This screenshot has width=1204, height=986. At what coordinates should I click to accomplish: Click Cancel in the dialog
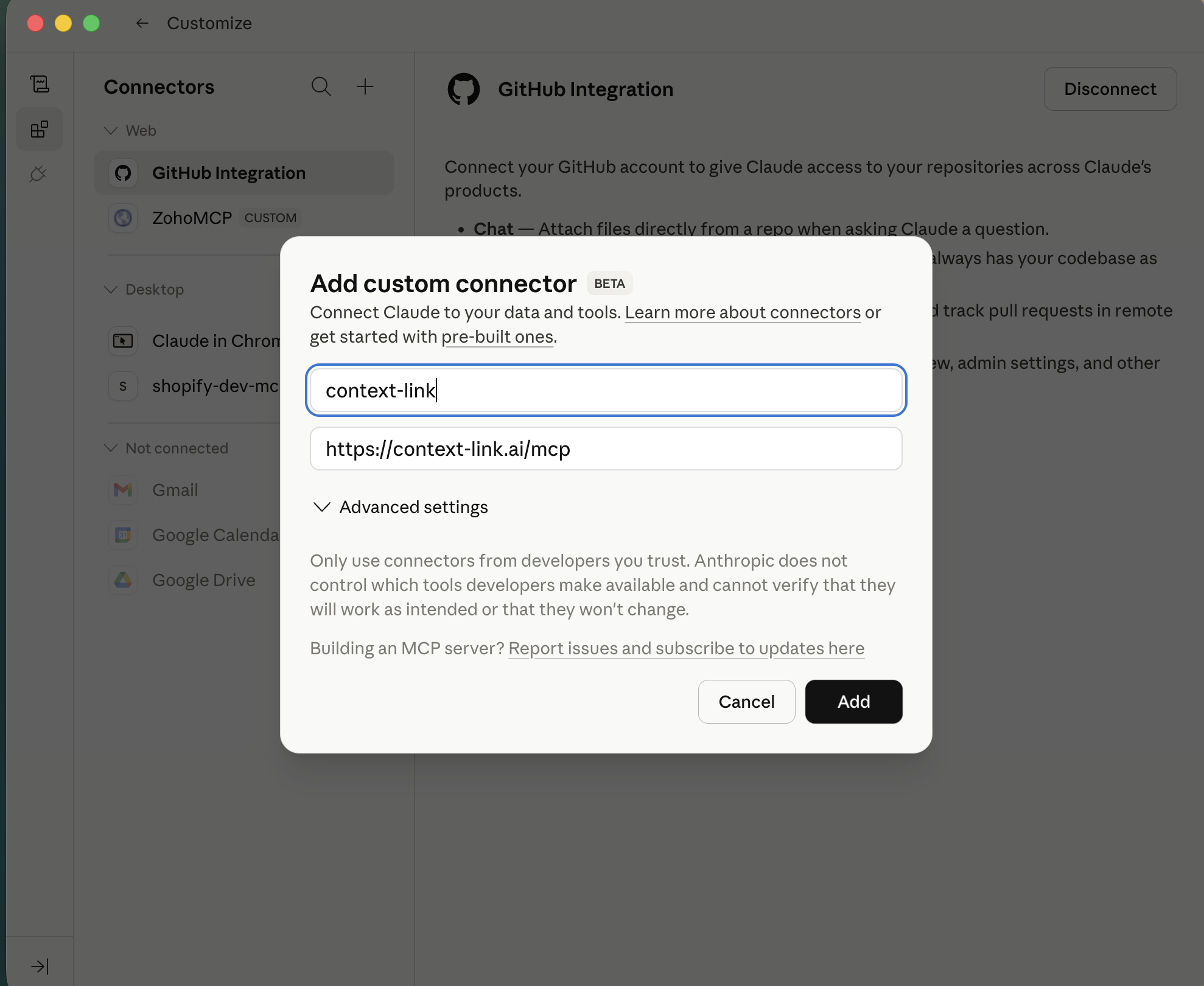746,702
